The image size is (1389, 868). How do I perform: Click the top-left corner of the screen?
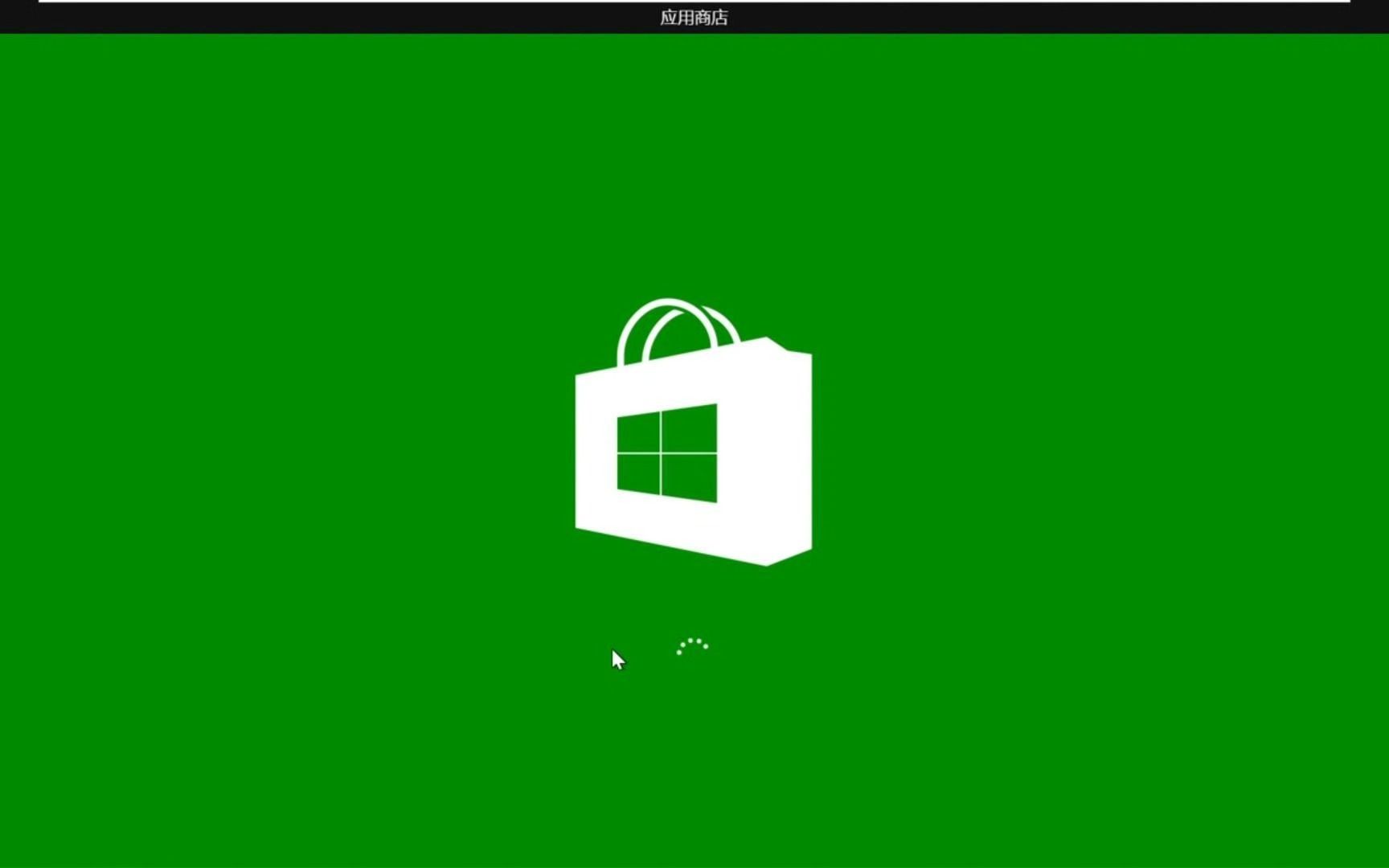pos(4,4)
